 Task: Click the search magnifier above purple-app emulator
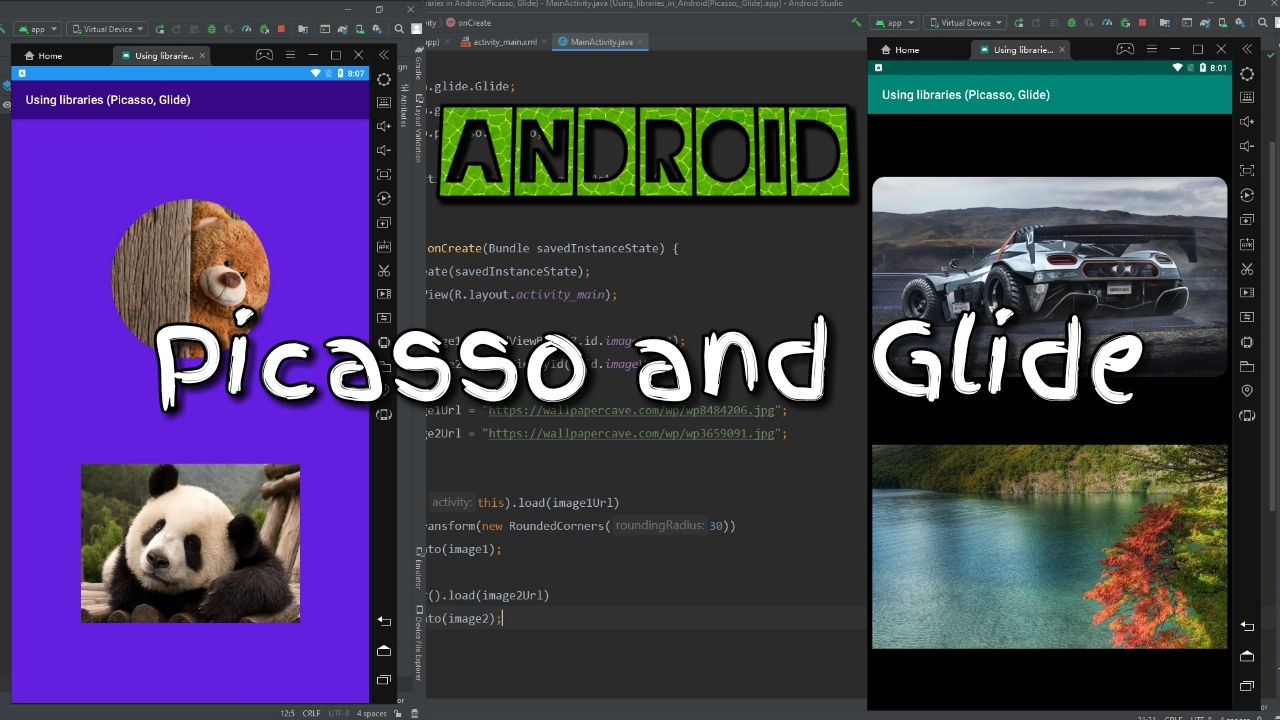[x=399, y=29]
